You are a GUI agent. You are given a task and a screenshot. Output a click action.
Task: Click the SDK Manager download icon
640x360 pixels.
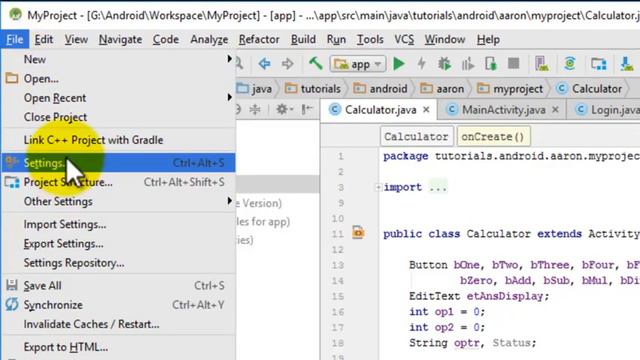click(x=627, y=64)
